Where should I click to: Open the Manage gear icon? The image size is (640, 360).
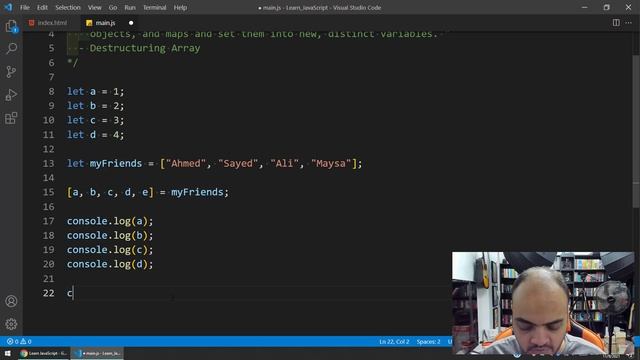pos(11,324)
